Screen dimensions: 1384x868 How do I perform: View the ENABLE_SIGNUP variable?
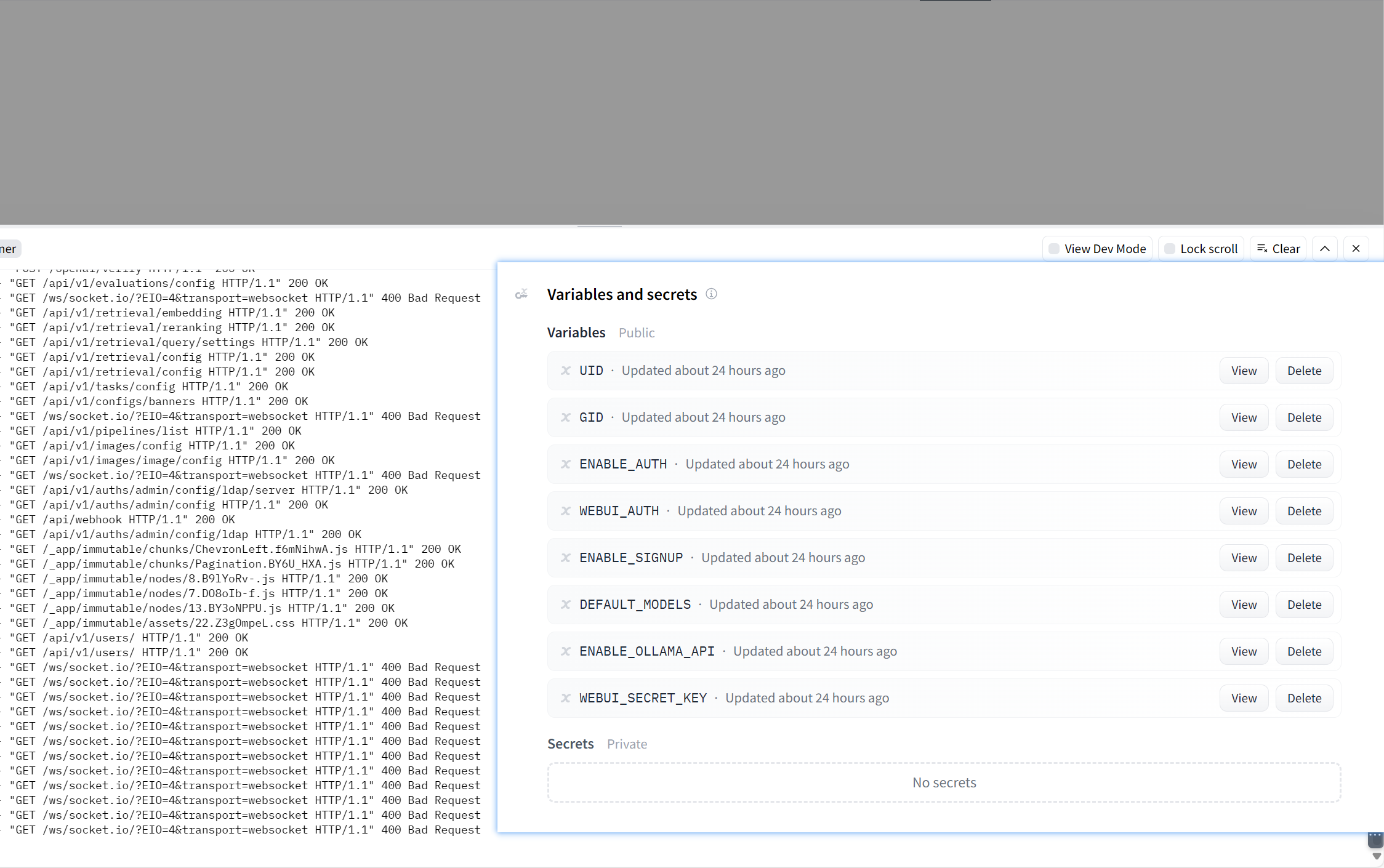[1244, 558]
